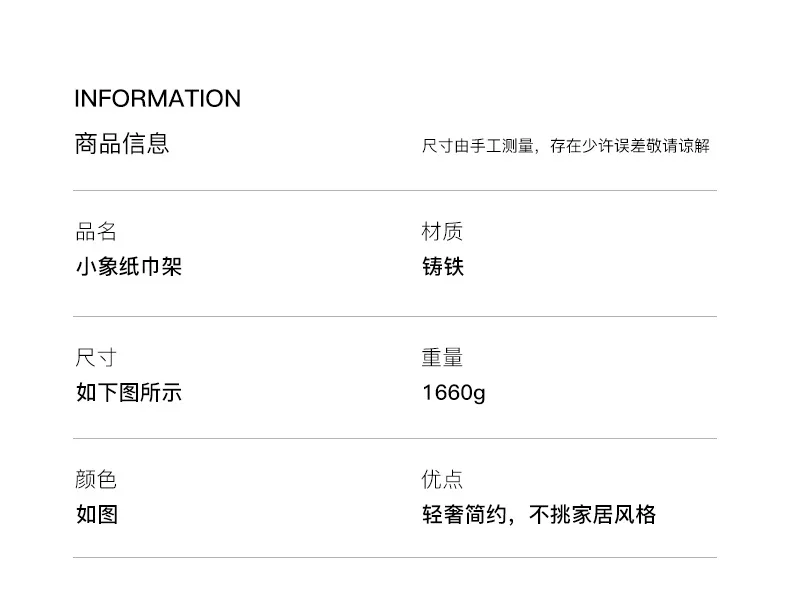Select the 商品信息 title text
Viewport: 790px width, 602px height.
click(122, 144)
